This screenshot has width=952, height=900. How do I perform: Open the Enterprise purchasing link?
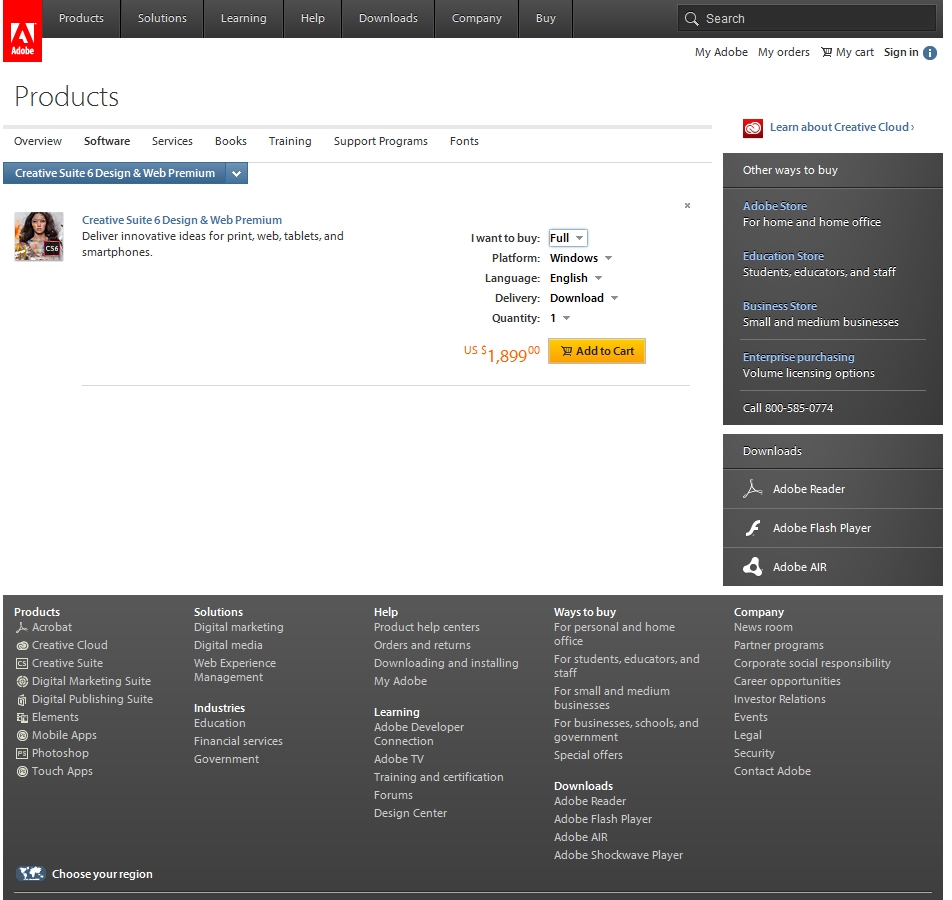click(x=798, y=357)
